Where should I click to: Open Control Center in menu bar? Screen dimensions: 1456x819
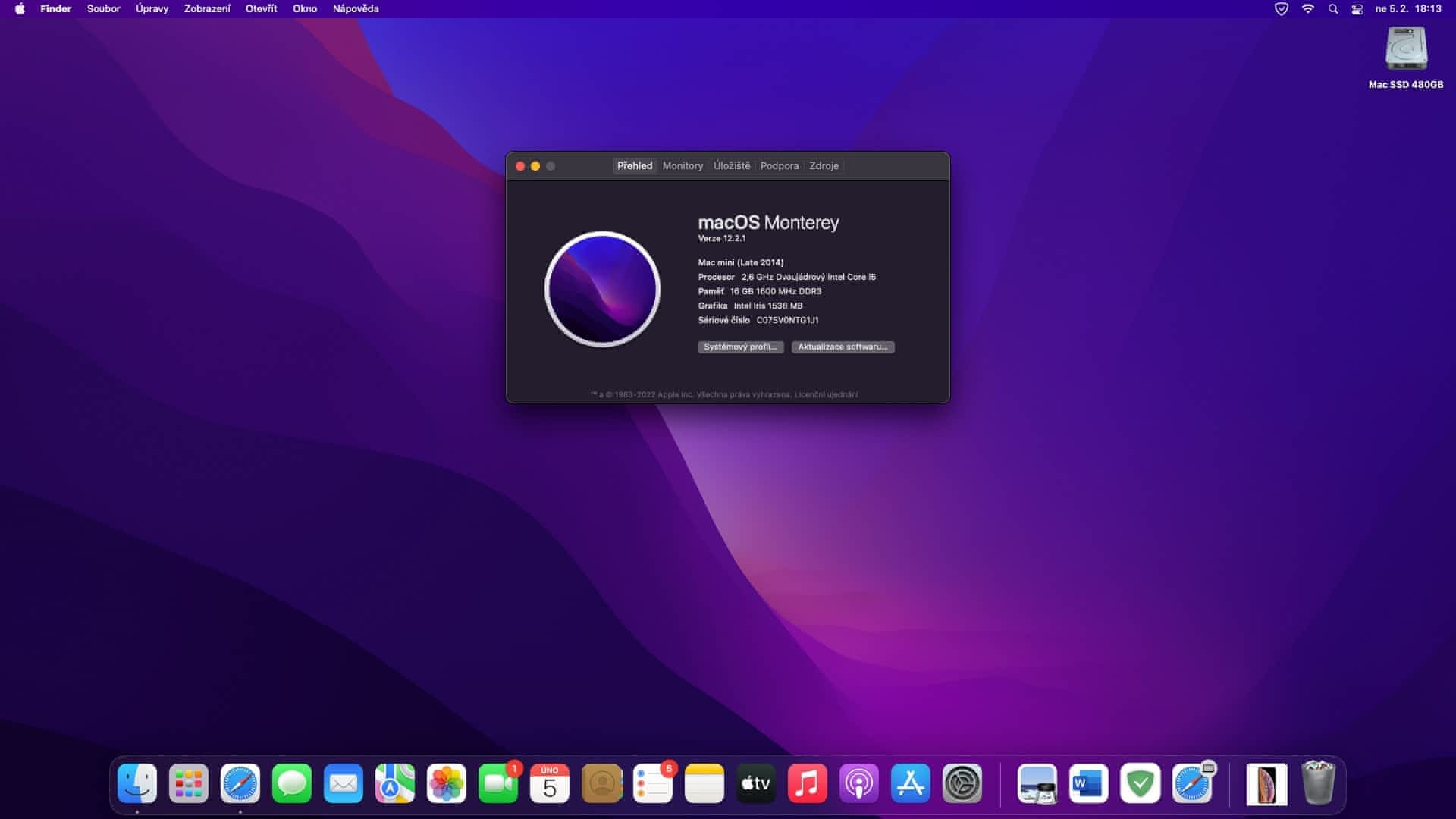(1357, 9)
